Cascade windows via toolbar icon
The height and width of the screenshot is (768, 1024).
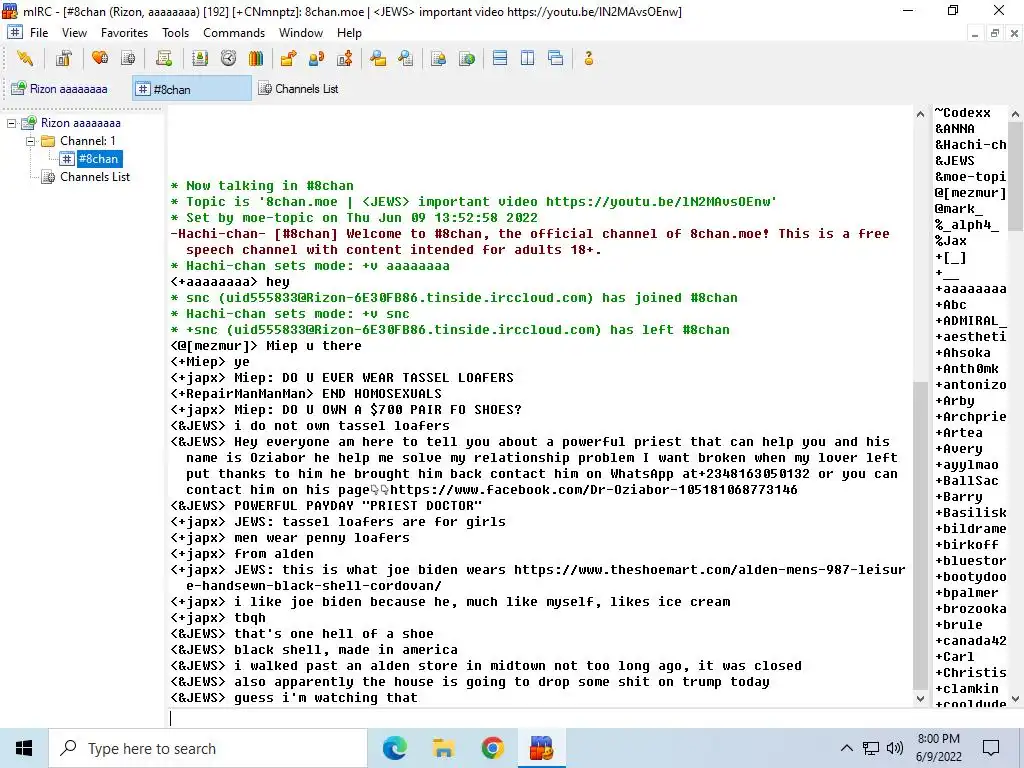click(556, 59)
